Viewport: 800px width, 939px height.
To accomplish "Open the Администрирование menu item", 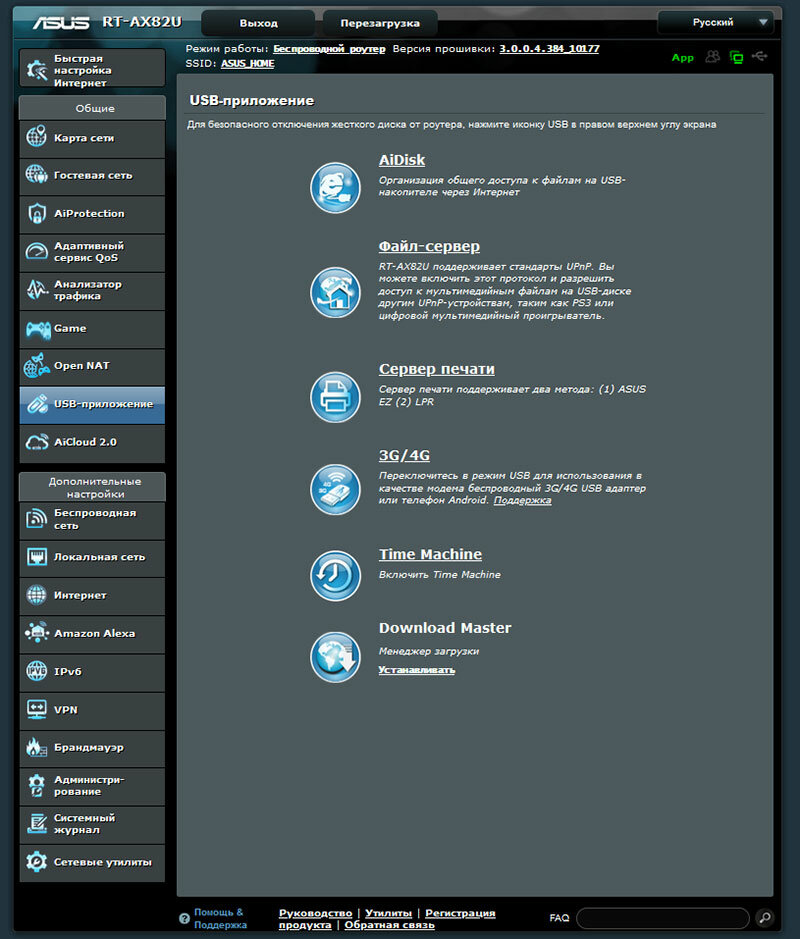I will (92, 786).
